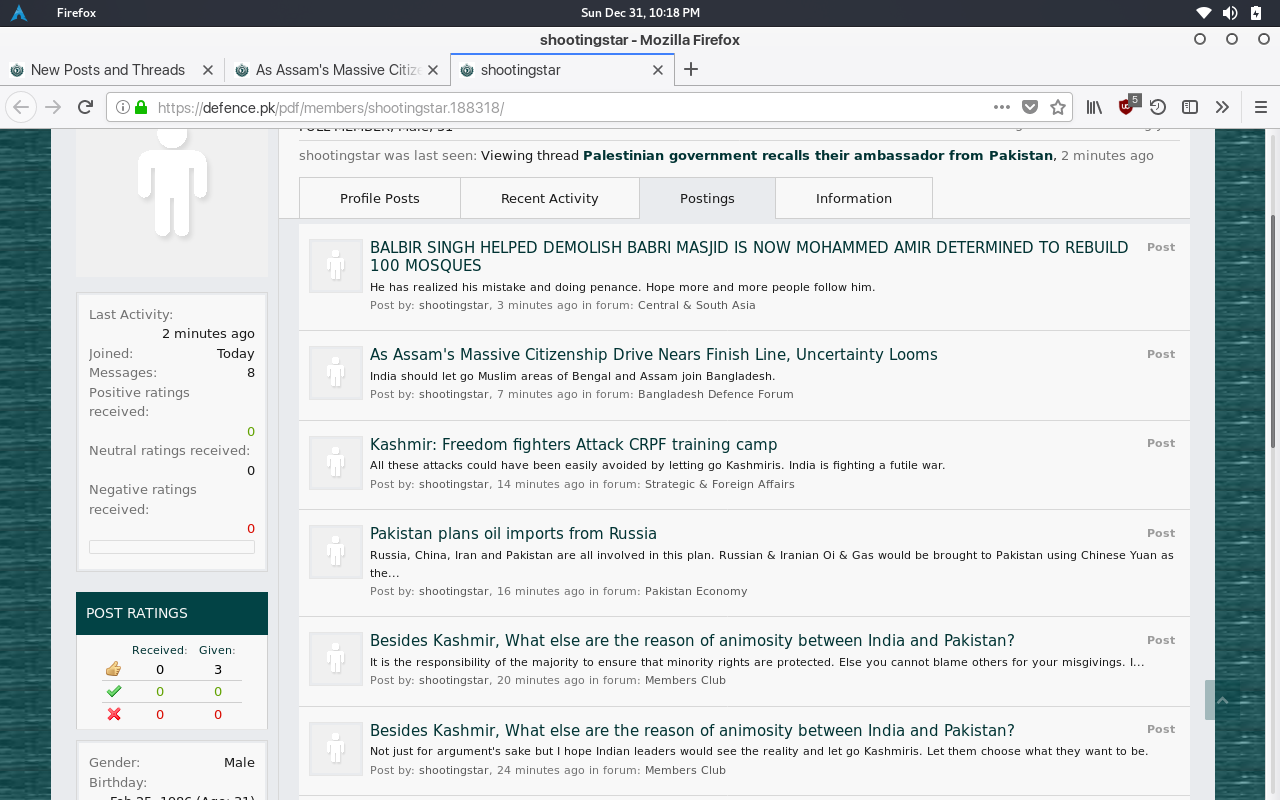1280x800 pixels.
Task: Open page actions three-dot menu
Action: point(1002,107)
